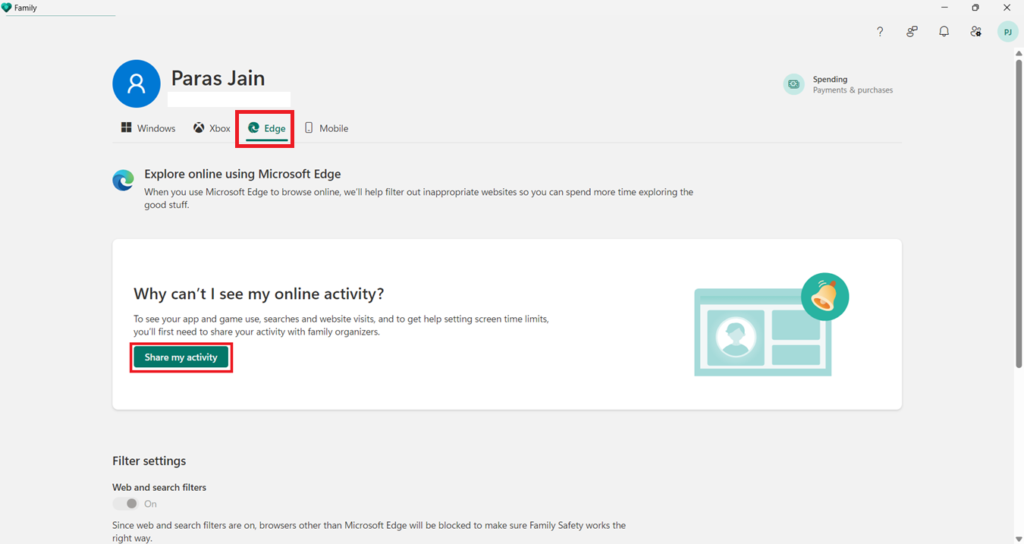Screen dimensions: 1024x544
Task: Click the Paras Jain profile picture
Action: point(136,84)
